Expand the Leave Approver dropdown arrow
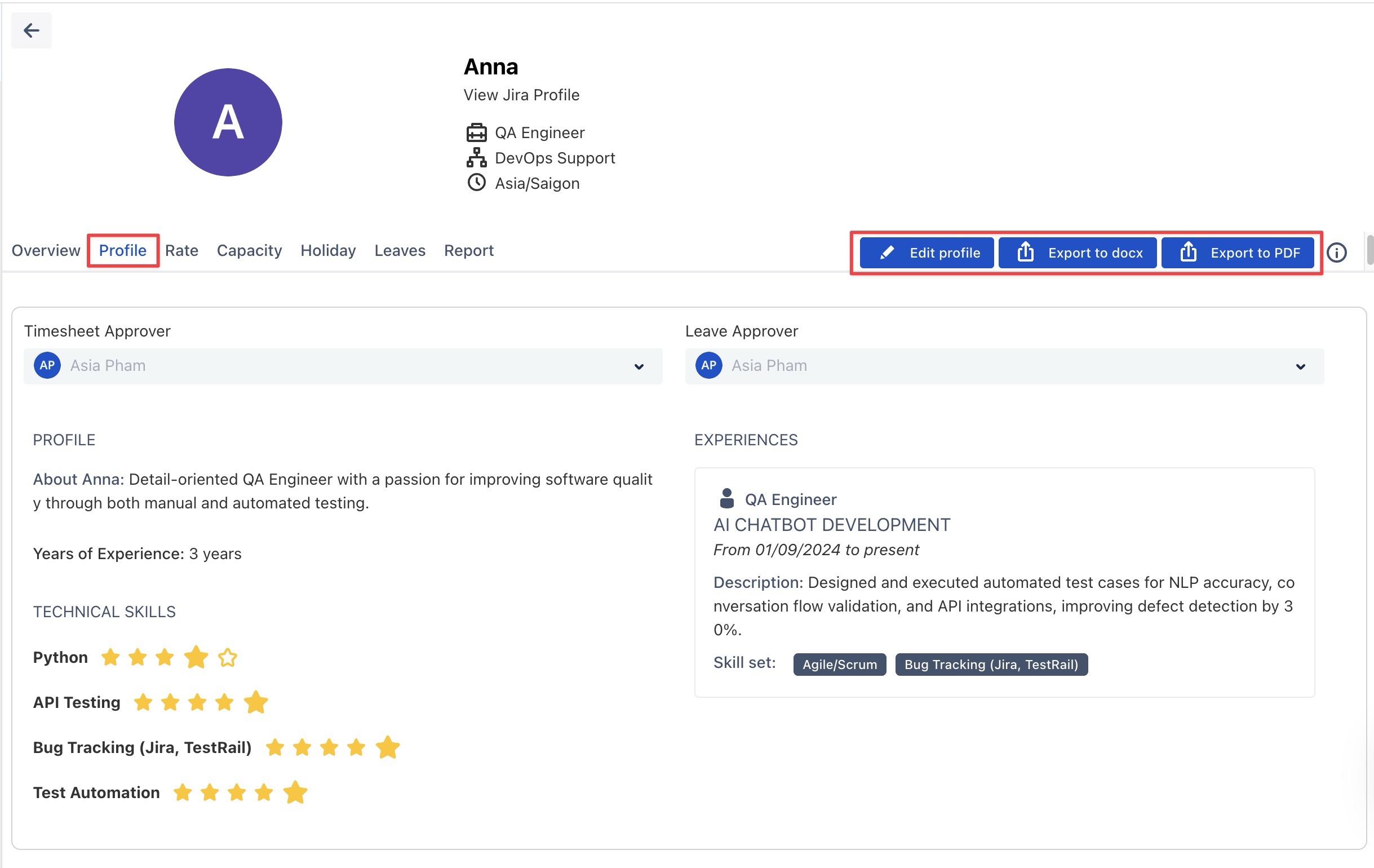Viewport: 1374px width, 868px height. coord(1300,366)
